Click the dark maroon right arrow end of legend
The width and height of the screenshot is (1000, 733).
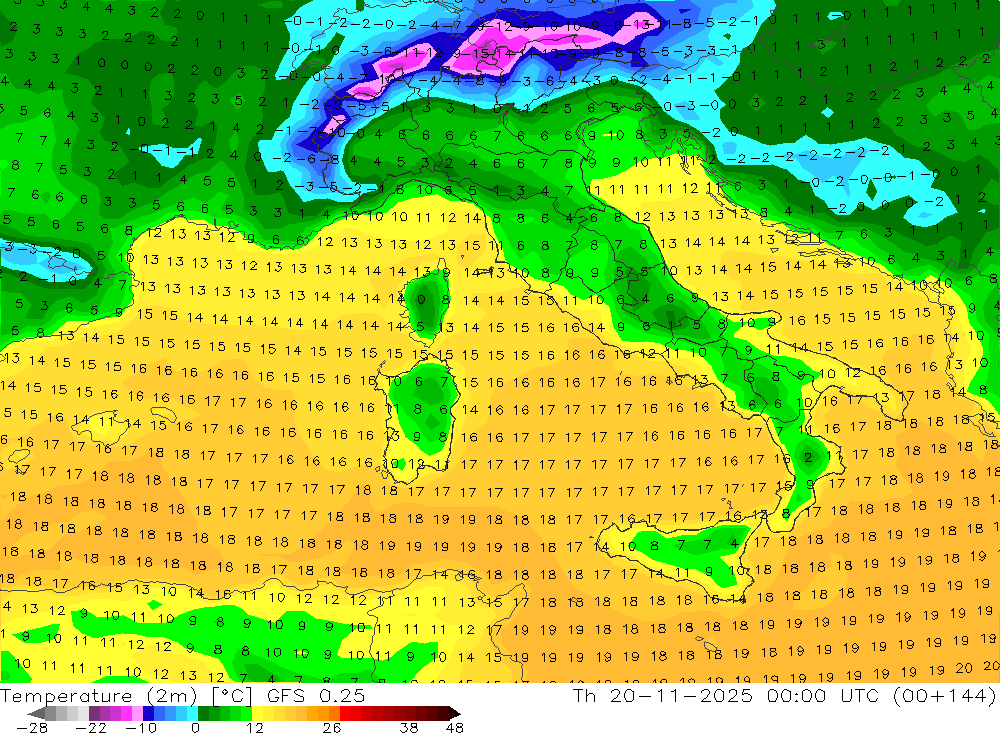pos(455,713)
